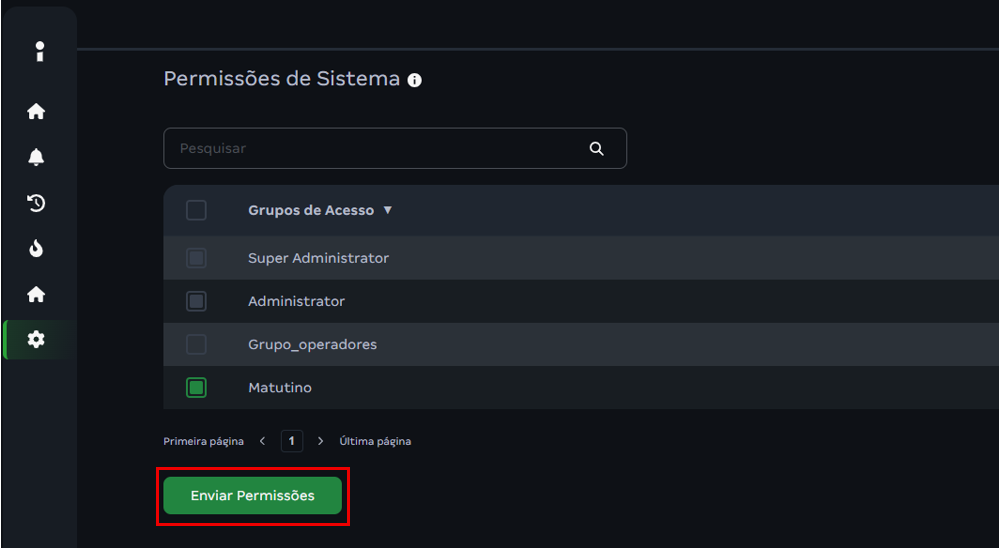Click the flame icon in sidebar
The image size is (999, 548).
pyautogui.click(x=37, y=249)
